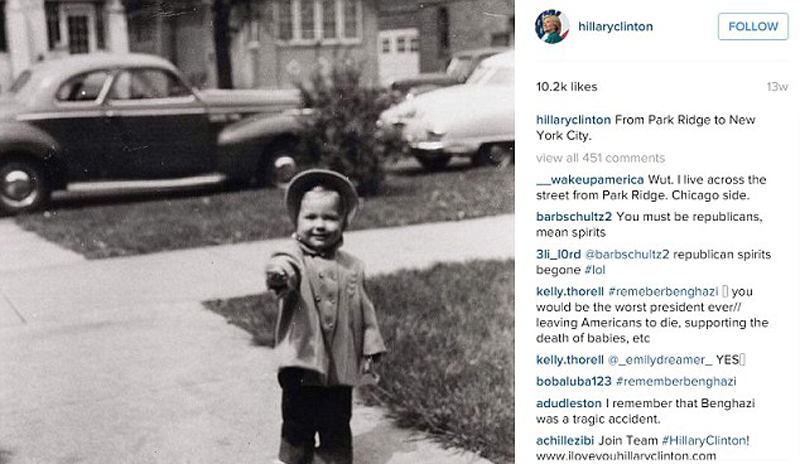This screenshot has height=464, width=800.
Task: Click the FOLLOW button
Action: 753,27
